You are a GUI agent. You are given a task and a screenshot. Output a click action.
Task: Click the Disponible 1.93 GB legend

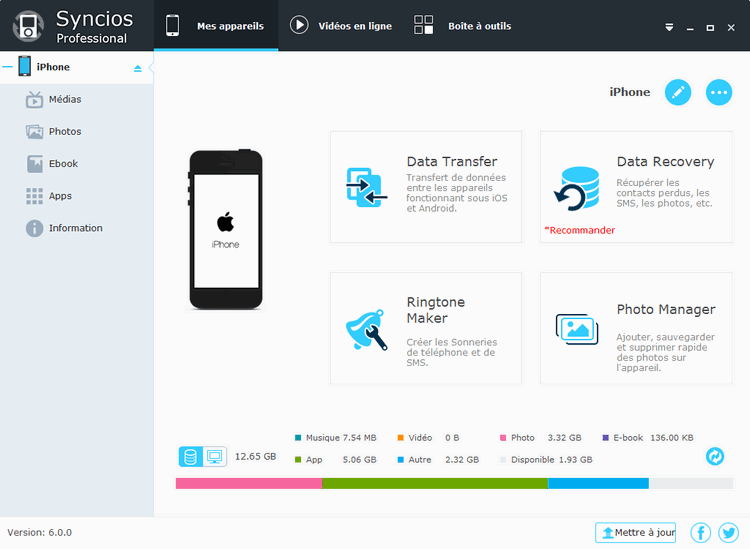(x=546, y=460)
